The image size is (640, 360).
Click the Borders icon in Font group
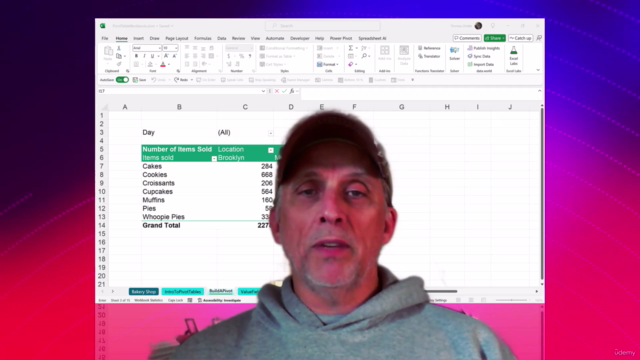coord(136,64)
